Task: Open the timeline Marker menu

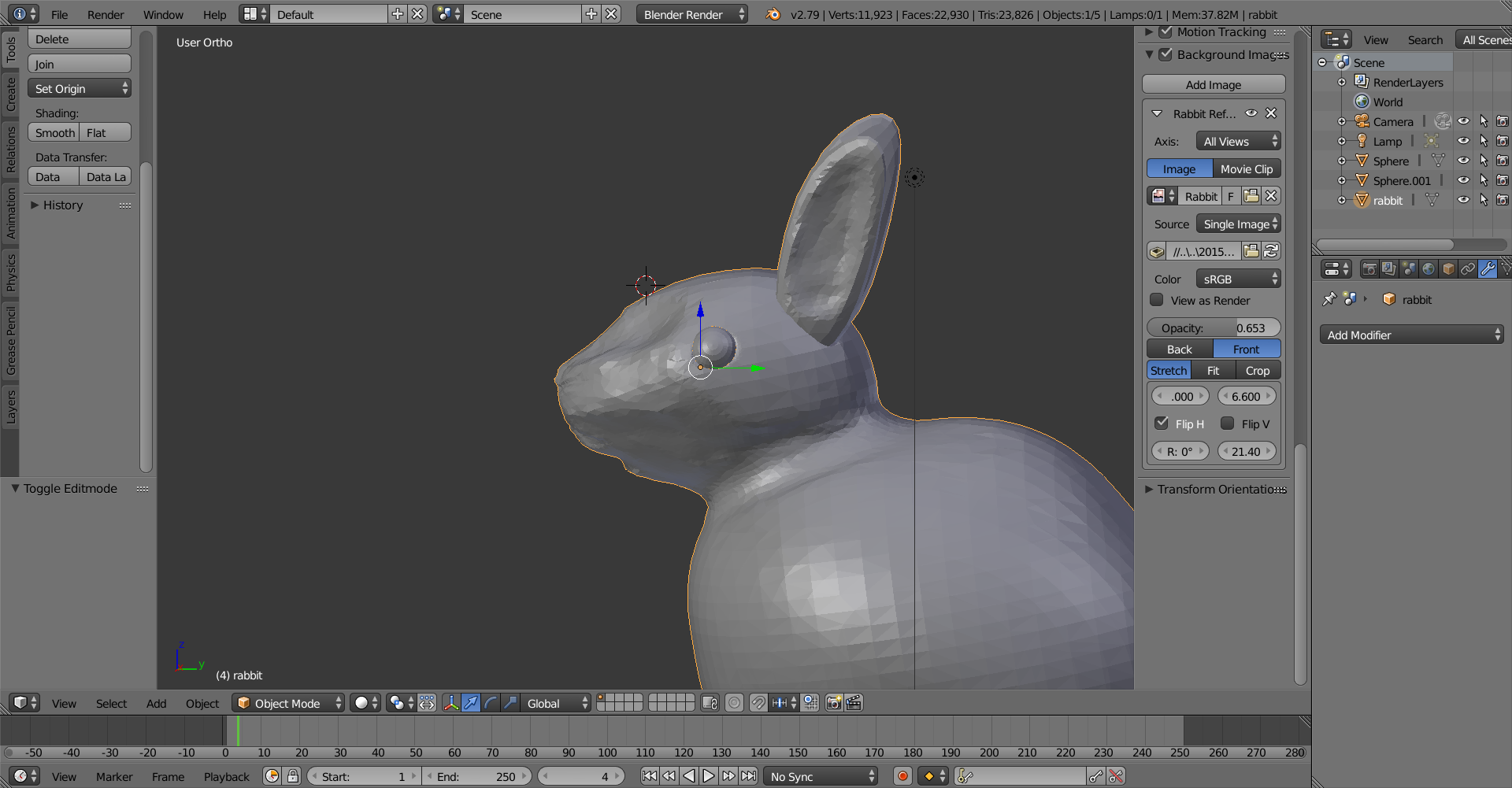Action: point(114,776)
